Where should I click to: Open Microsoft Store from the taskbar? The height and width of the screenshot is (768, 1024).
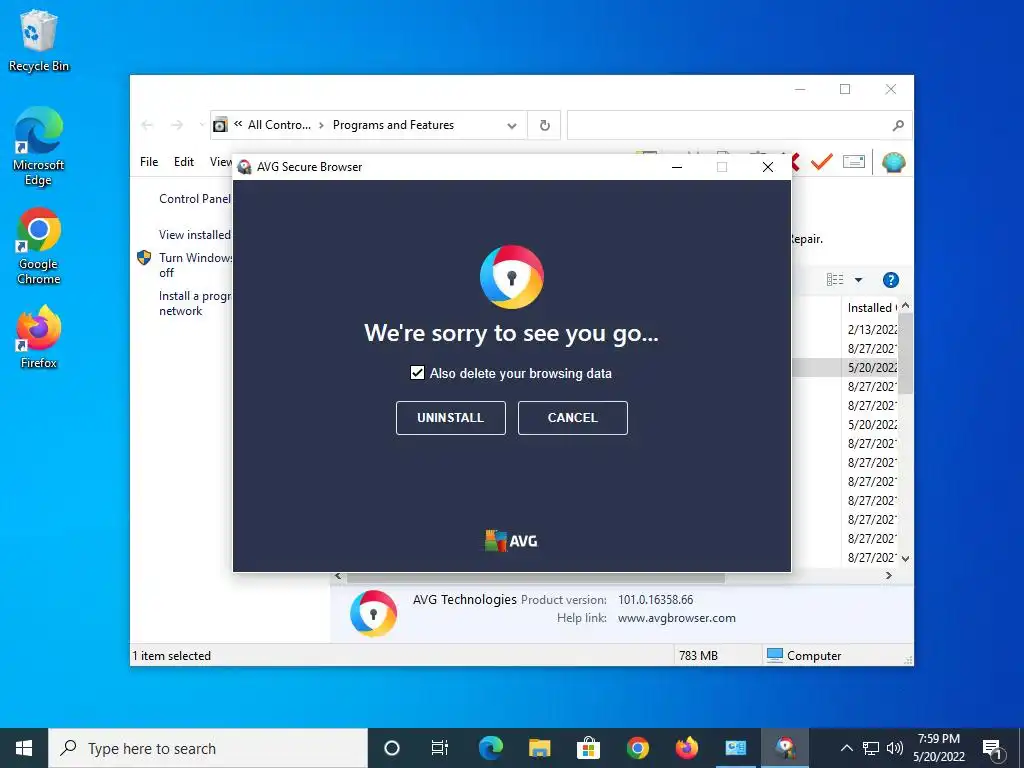(588, 748)
